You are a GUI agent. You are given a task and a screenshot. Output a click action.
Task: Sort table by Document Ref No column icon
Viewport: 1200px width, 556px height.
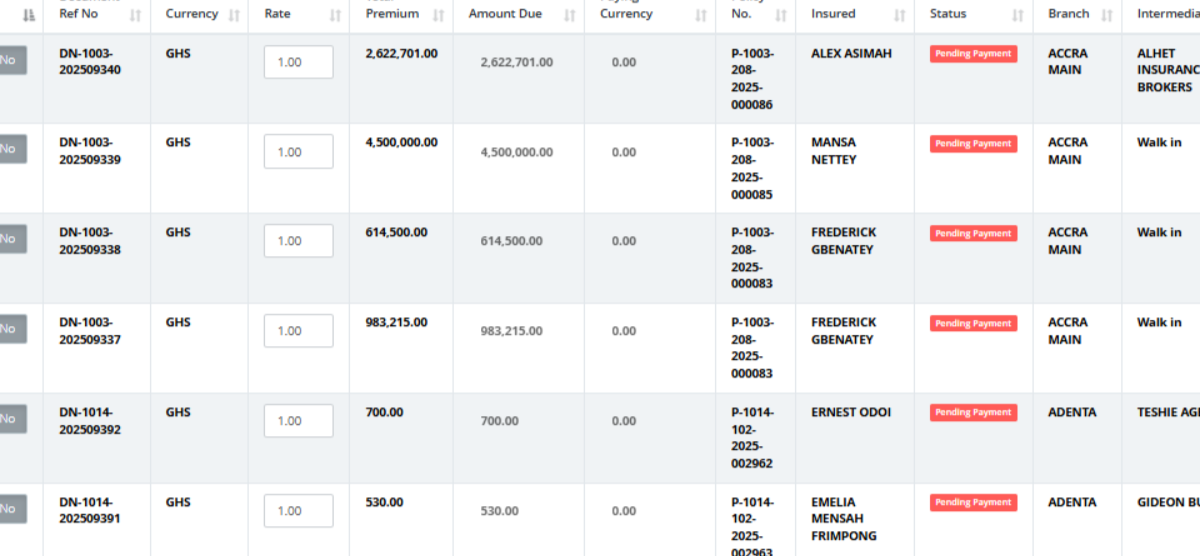tap(135, 15)
